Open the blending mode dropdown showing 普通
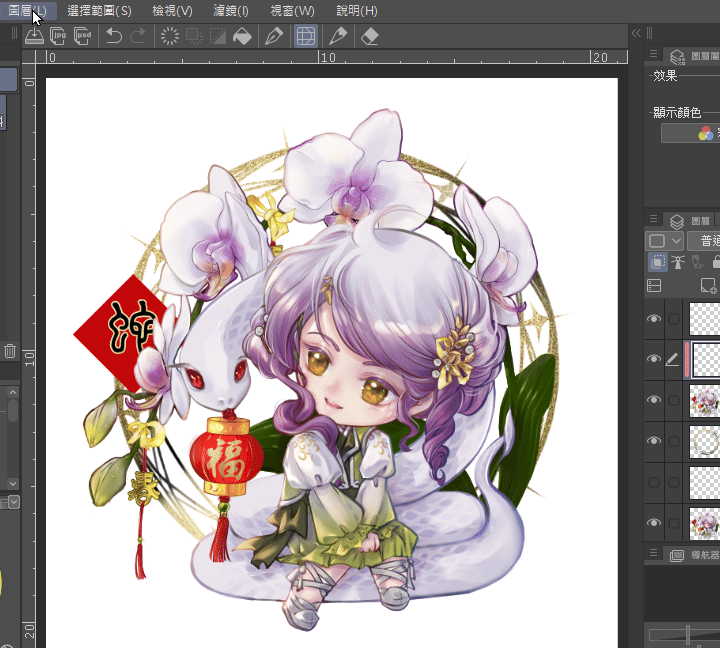This screenshot has height=648, width=720. [704, 241]
